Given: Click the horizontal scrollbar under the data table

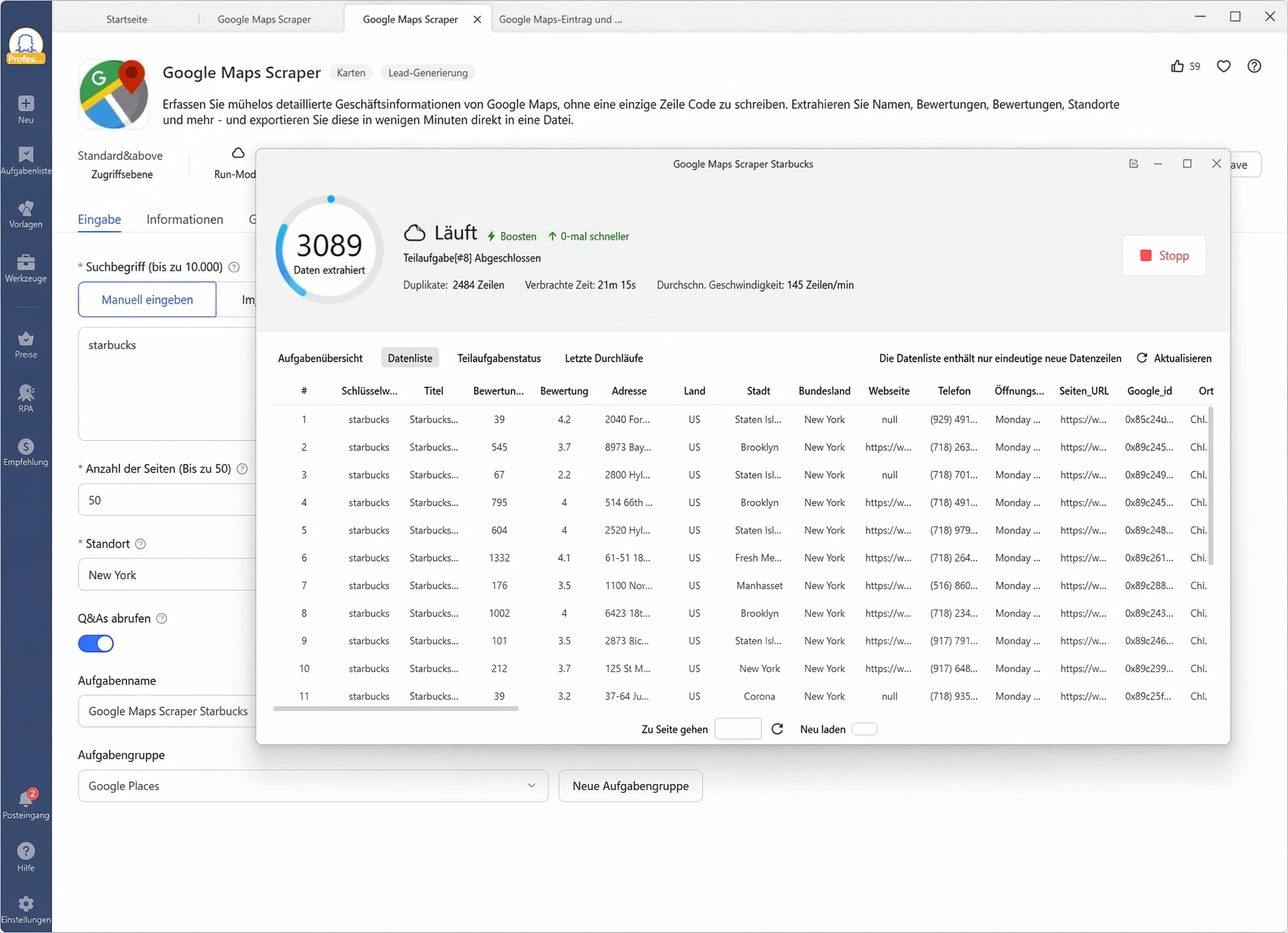Looking at the screenshot, I should (x=396, y=708).
